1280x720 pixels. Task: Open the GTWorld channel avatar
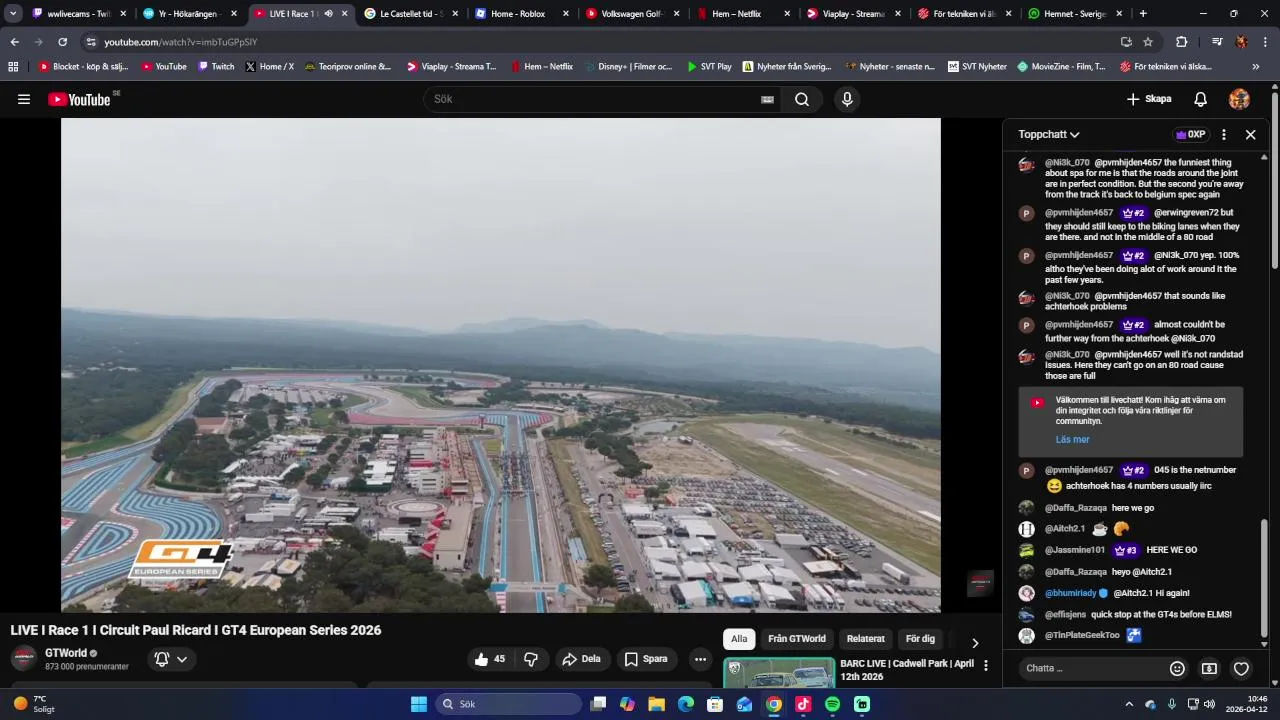[24, 658]
